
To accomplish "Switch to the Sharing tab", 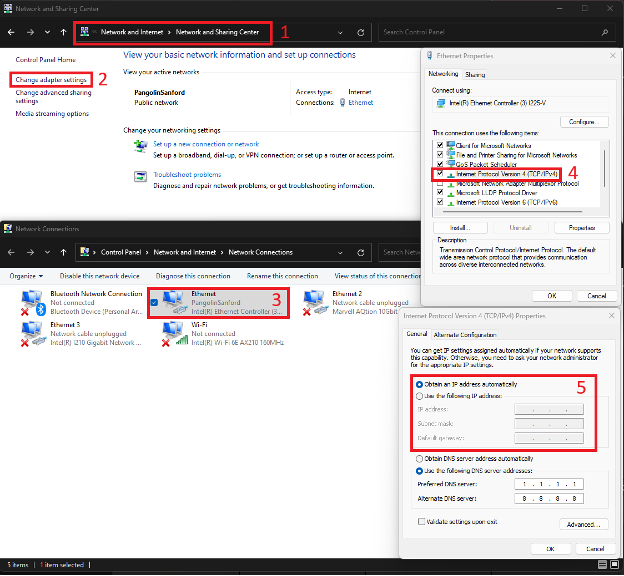I will pos(475,74).
